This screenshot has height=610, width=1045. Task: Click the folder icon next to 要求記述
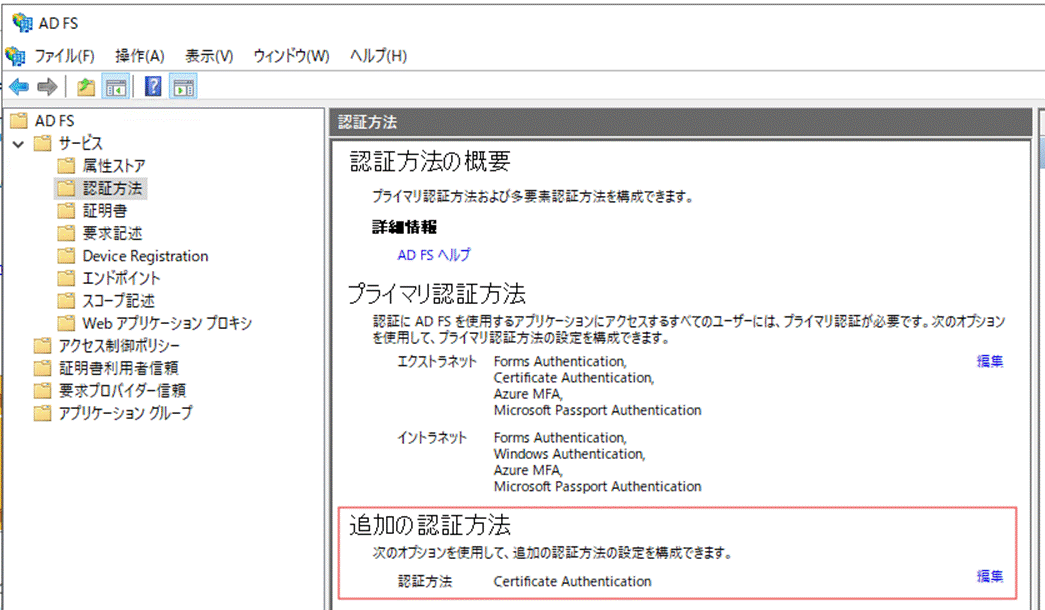pos(66,233)
